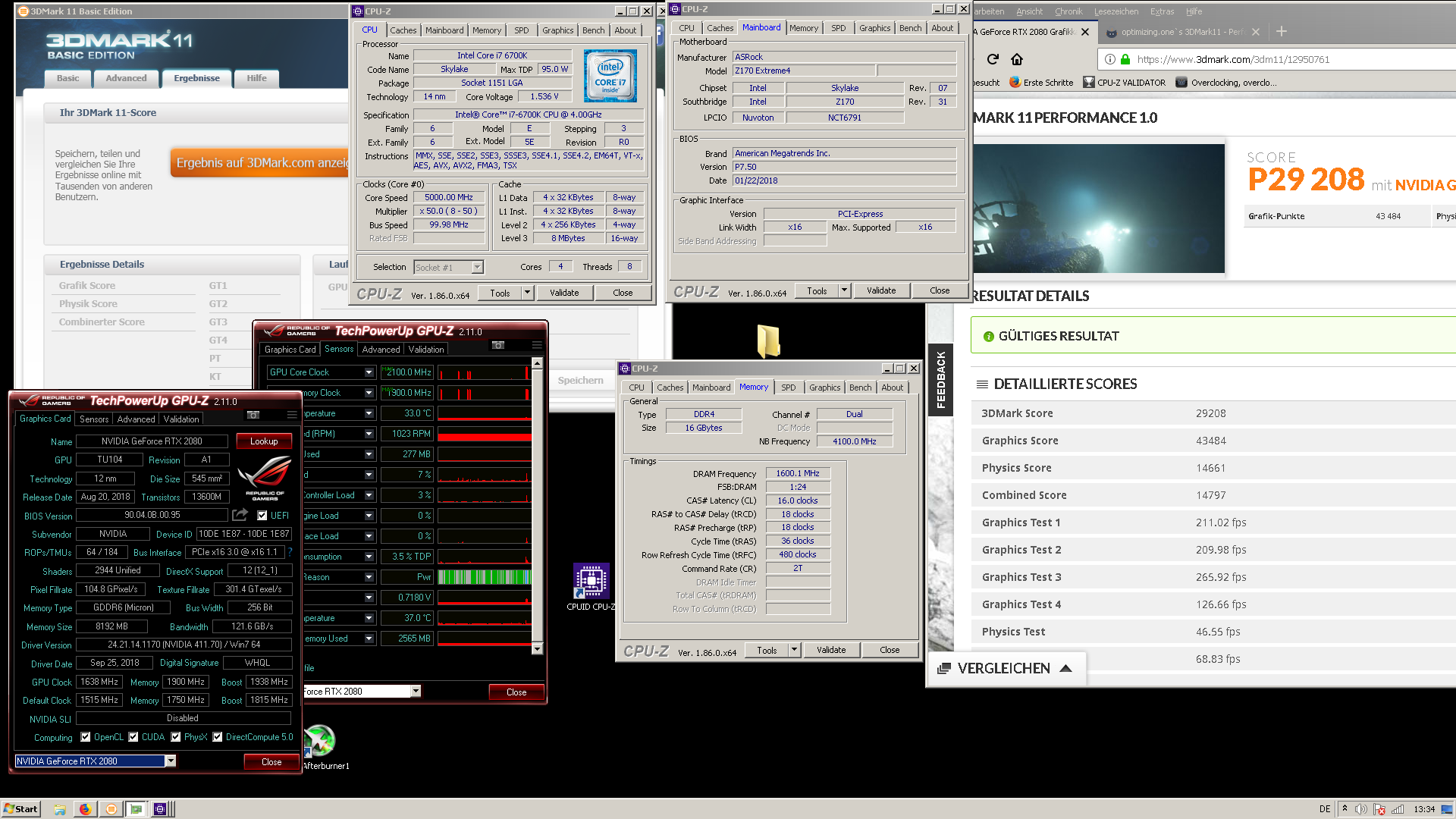The image size is (1456, 819).
Task: Open Tools dropdown arrow in CPU-Z CPU window
Action: pos(528,293)
